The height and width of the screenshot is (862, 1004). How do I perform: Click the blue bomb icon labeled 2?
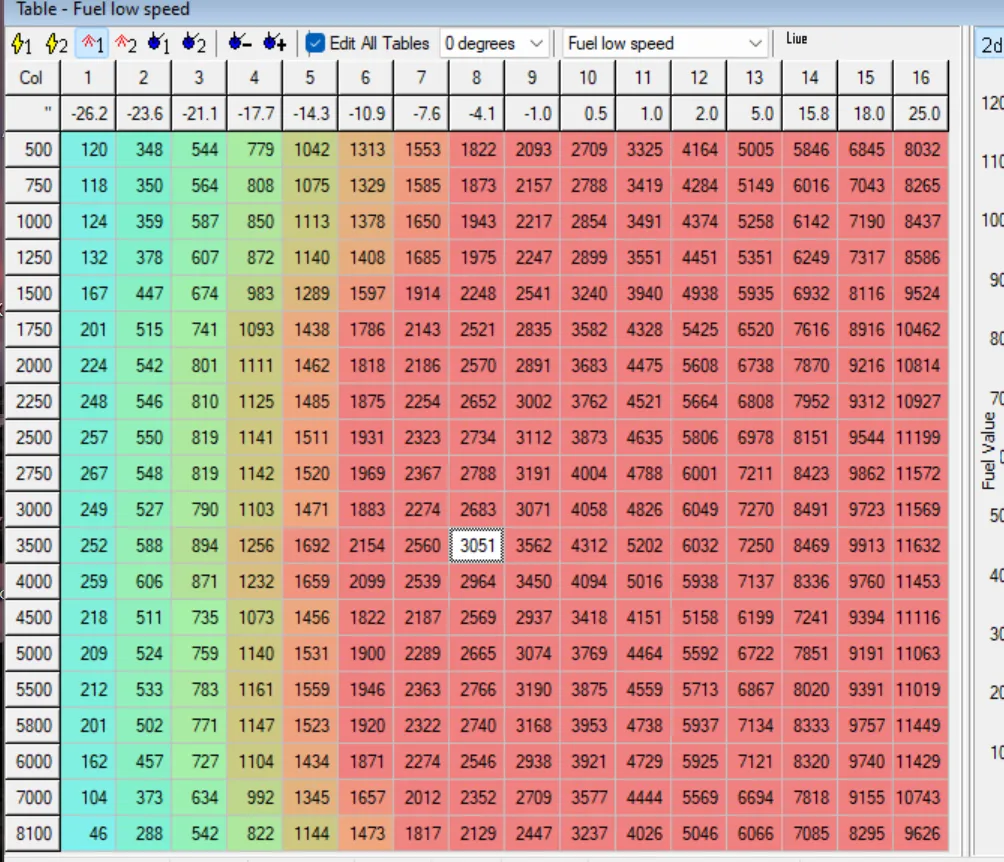tap(194, 44)
